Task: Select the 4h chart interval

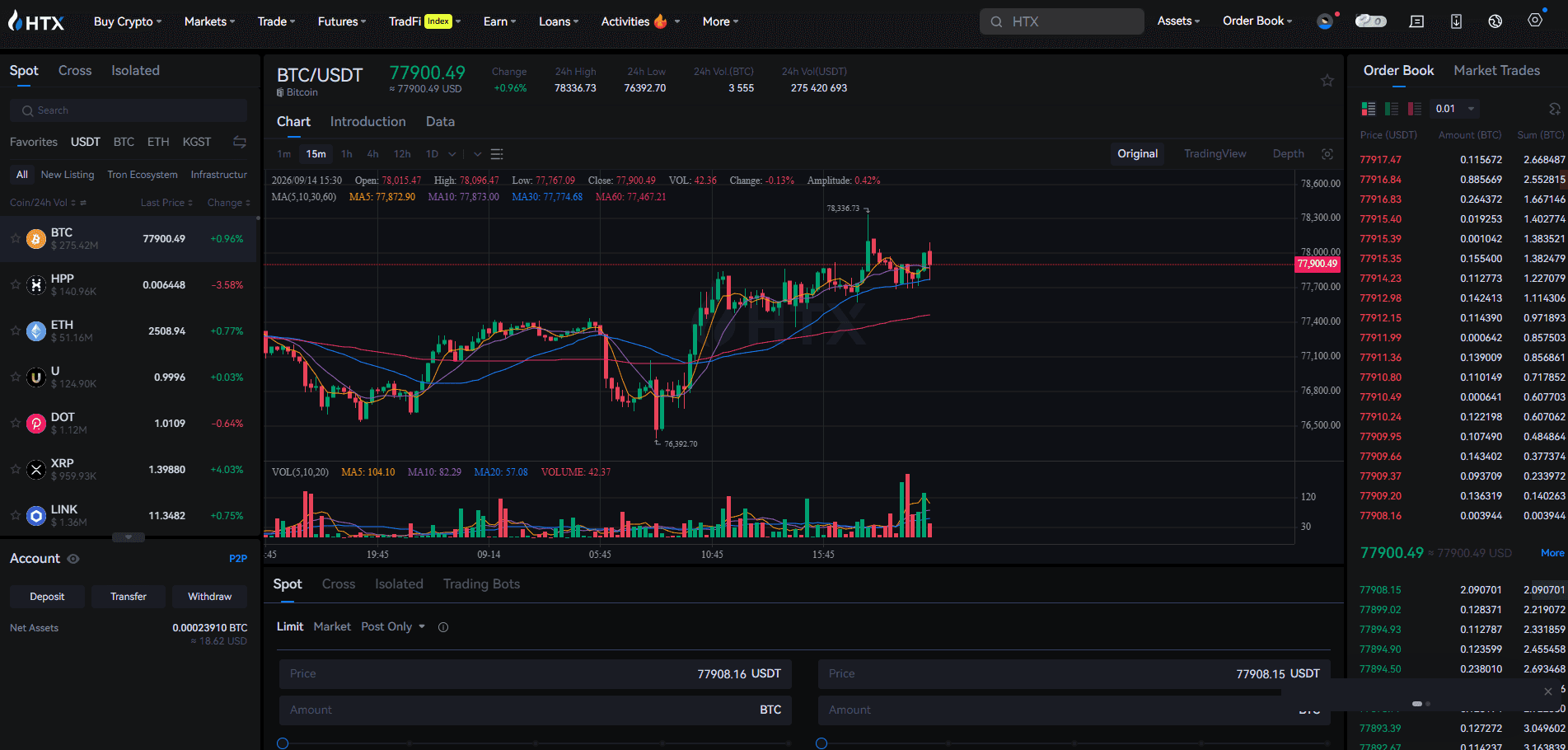Action: [x=373, y=154]
